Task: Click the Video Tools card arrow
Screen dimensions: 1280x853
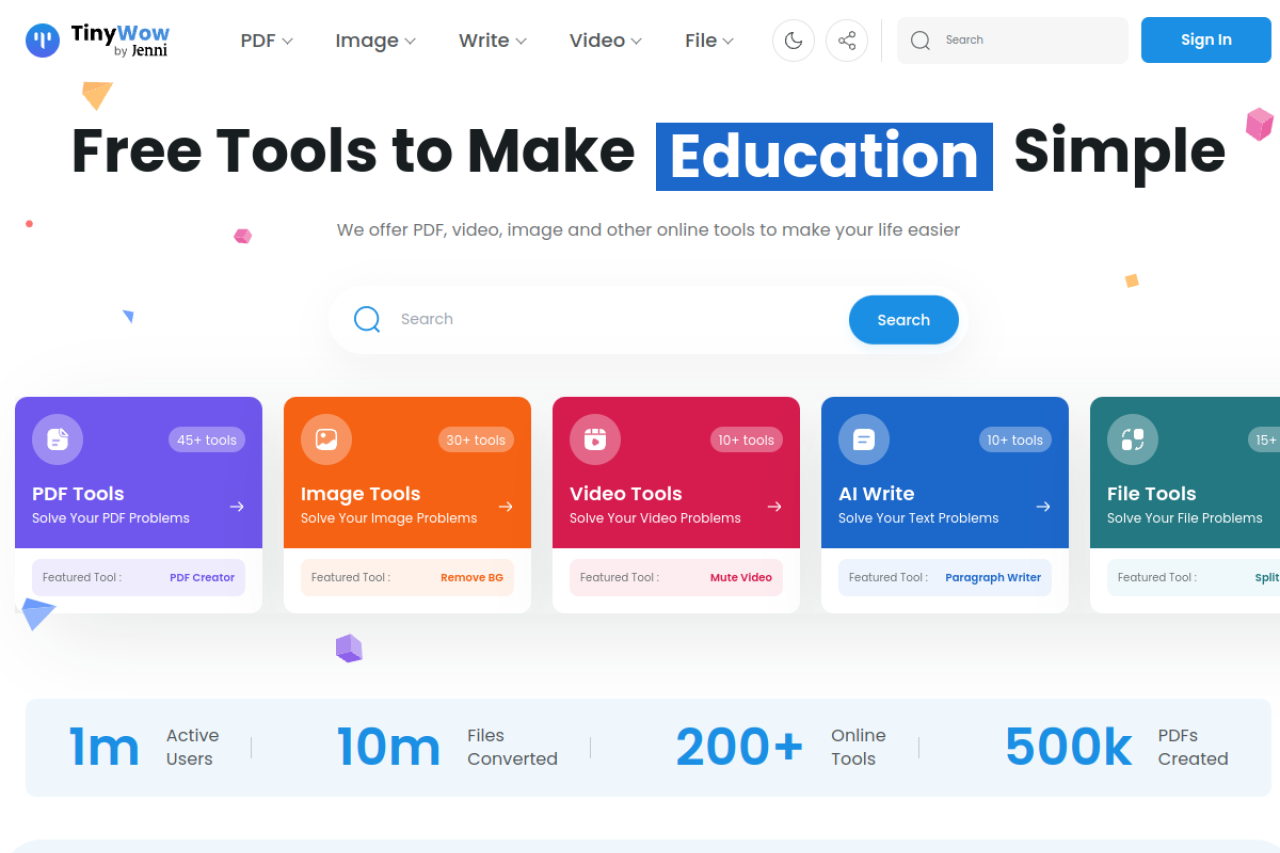Action: (775, 507)
